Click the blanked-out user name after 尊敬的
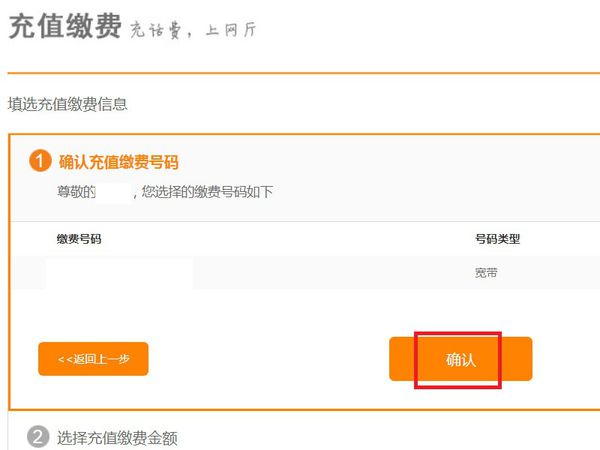This screenshot has width=600, height=450. pyautogui.click(x=114, y=192)
